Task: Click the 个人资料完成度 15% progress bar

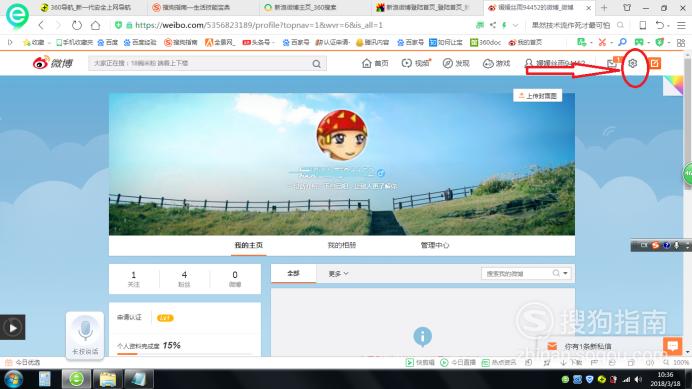Action: click(x=184, y=353)
